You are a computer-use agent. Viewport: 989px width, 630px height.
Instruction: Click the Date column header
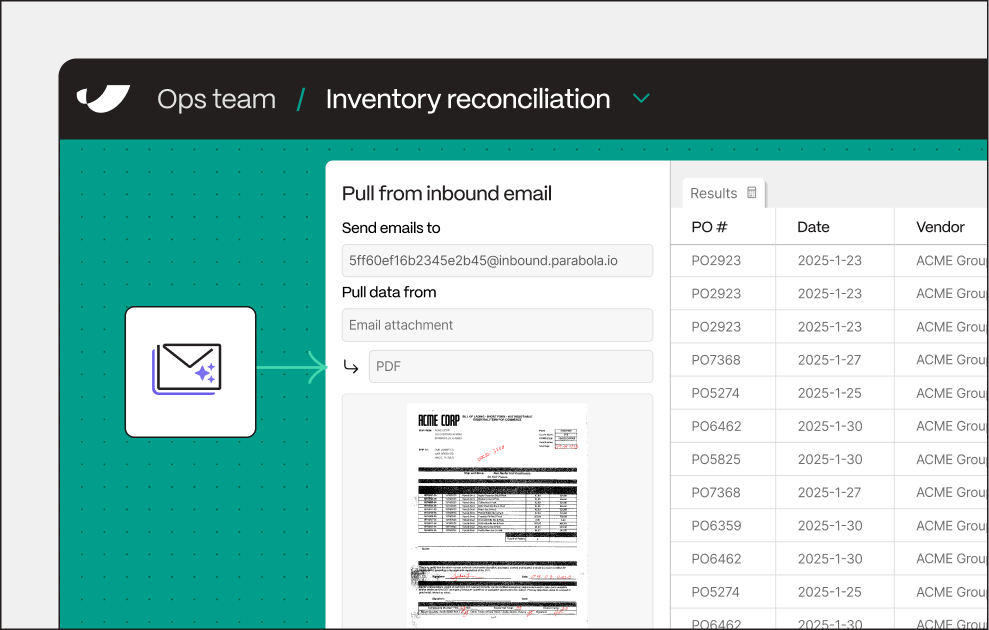834,226
